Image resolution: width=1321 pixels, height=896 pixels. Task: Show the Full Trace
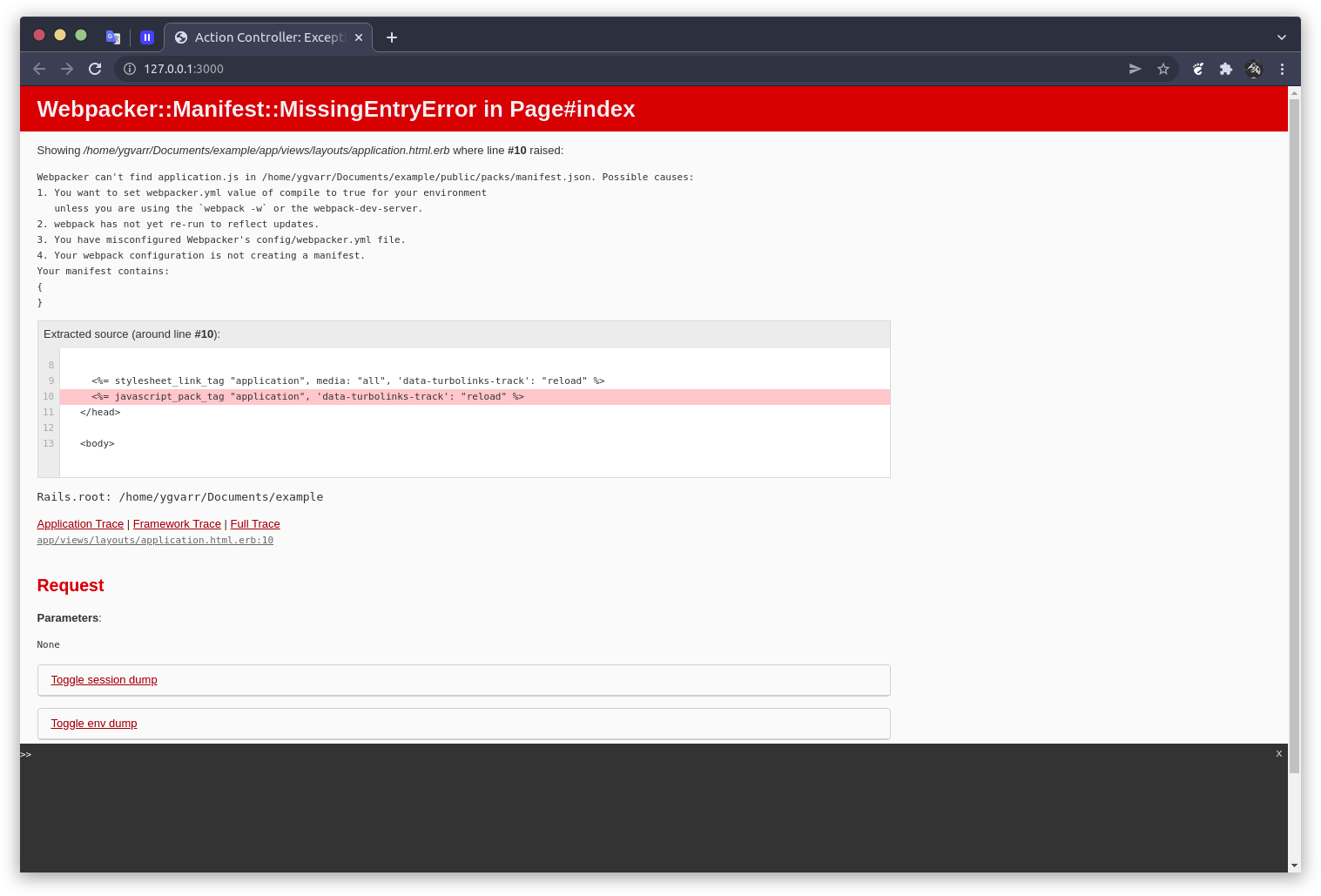[255, 524]
